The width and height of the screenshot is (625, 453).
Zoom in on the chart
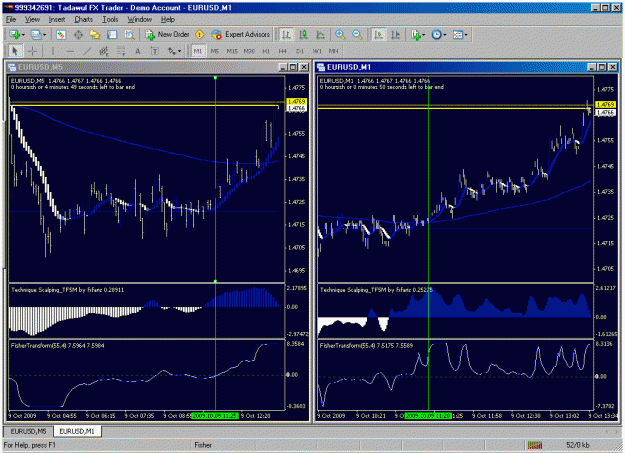tap(340, 35)
